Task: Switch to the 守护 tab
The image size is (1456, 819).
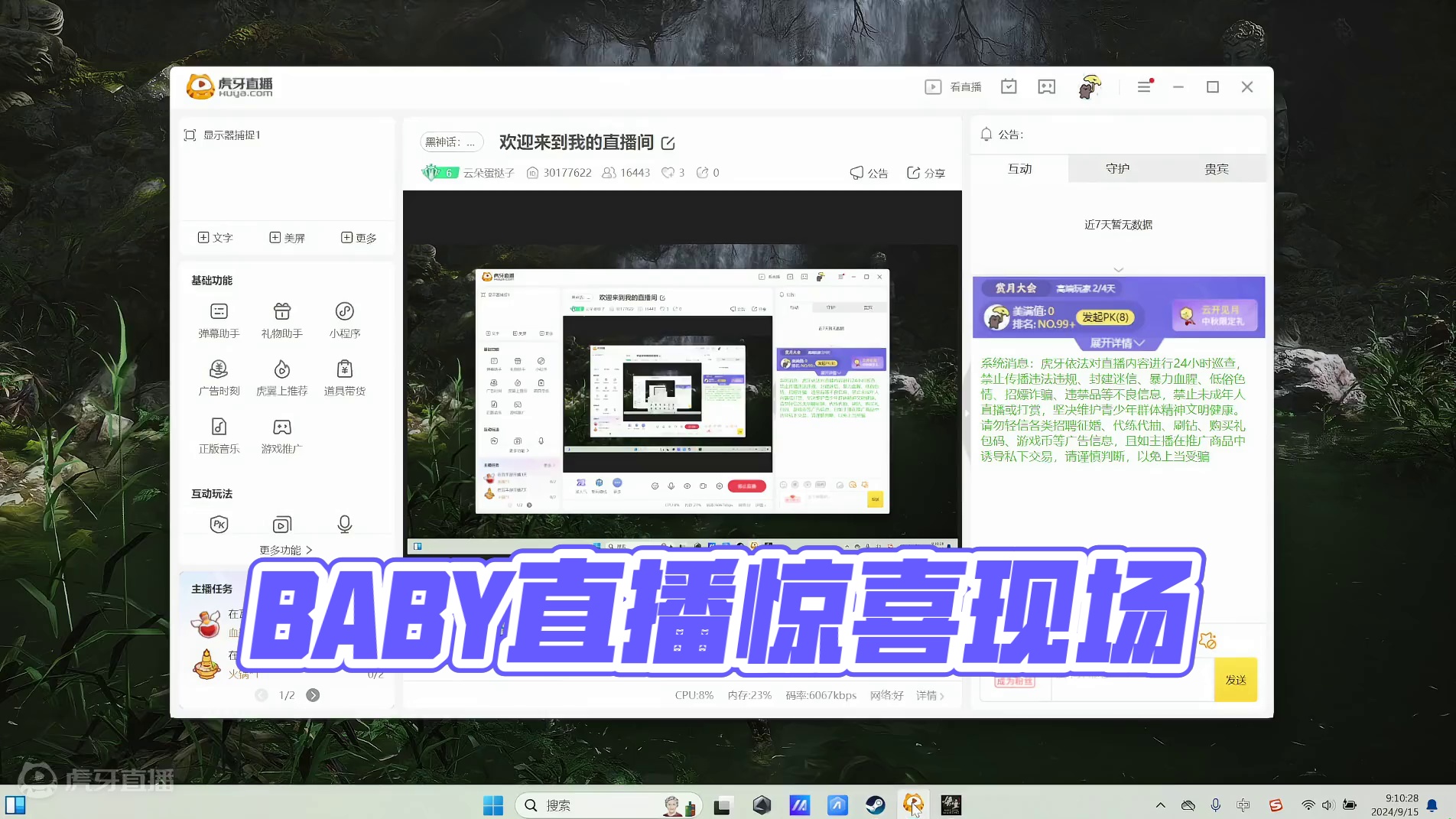Action: tap(1117, 169)
